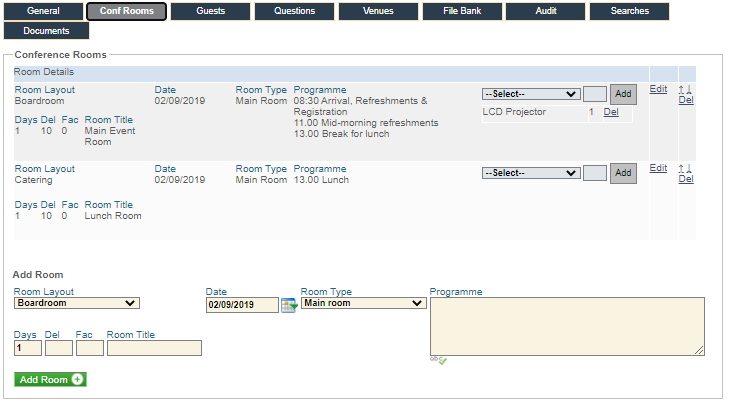This screenshot has height=405, width=731.
Task: View the Audit tab
Action: [545, 11]
